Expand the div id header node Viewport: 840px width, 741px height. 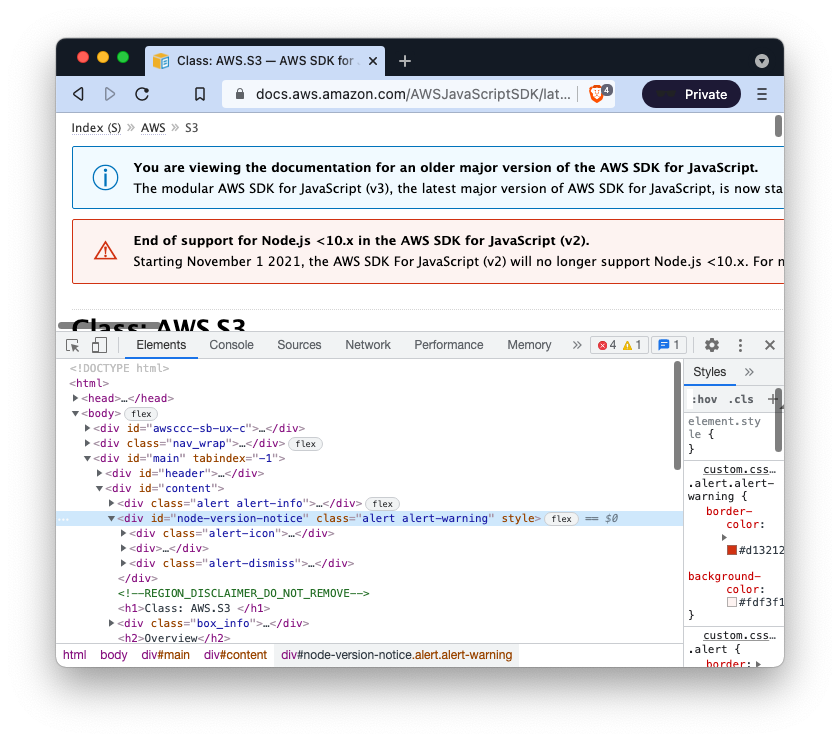[x=100, y=473]
